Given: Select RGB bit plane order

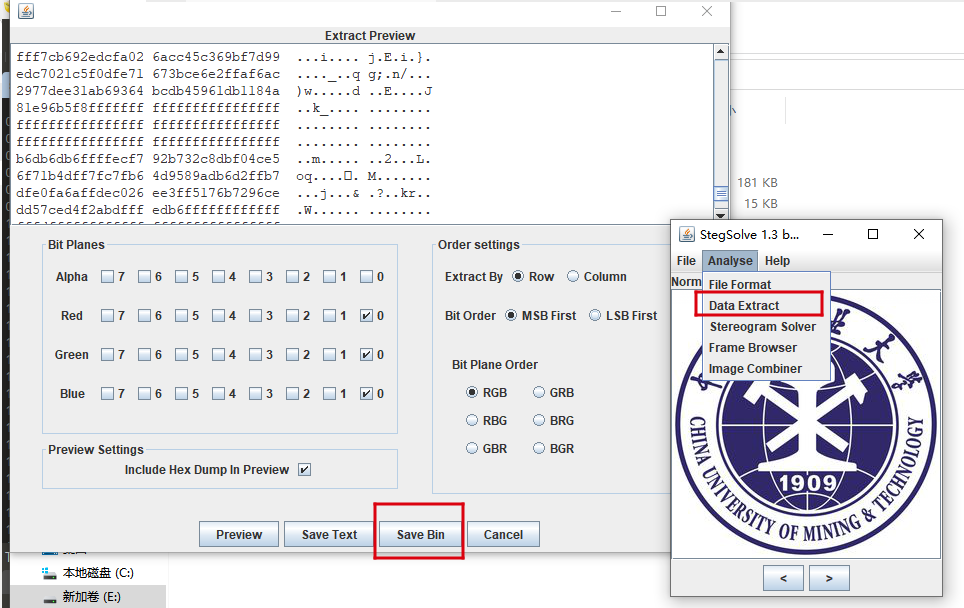Looking at the screenshot, I should tap(472, 392).
